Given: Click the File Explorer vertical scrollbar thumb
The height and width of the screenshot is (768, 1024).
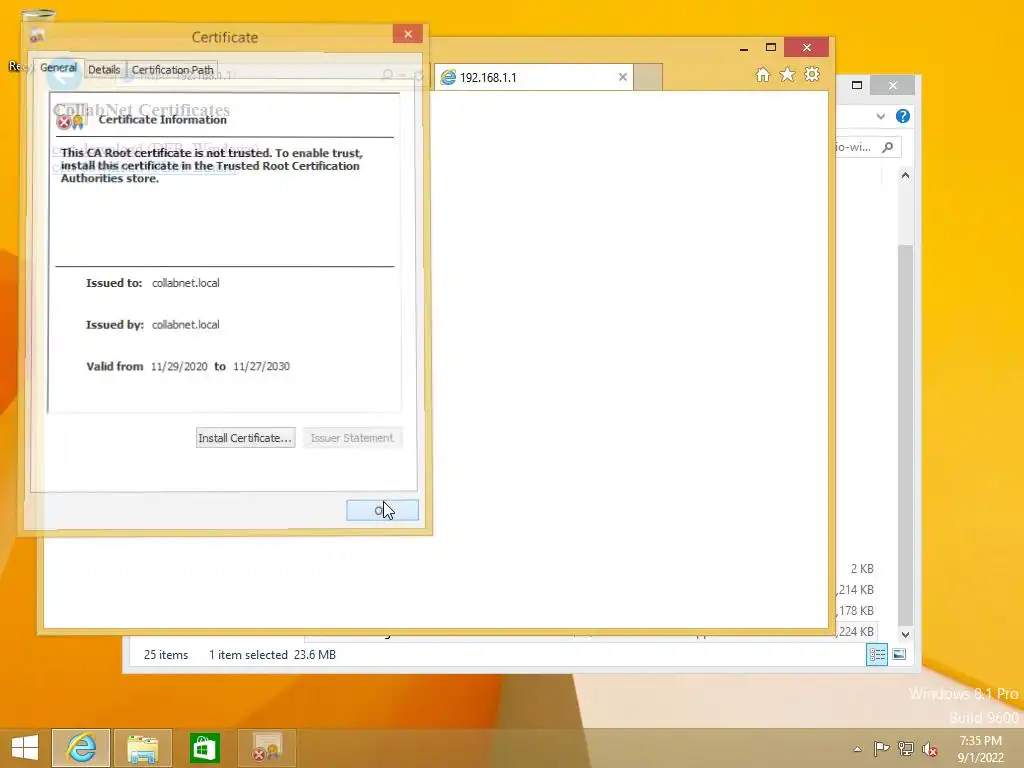Looking at the screenshot, I should coord(905,434).
